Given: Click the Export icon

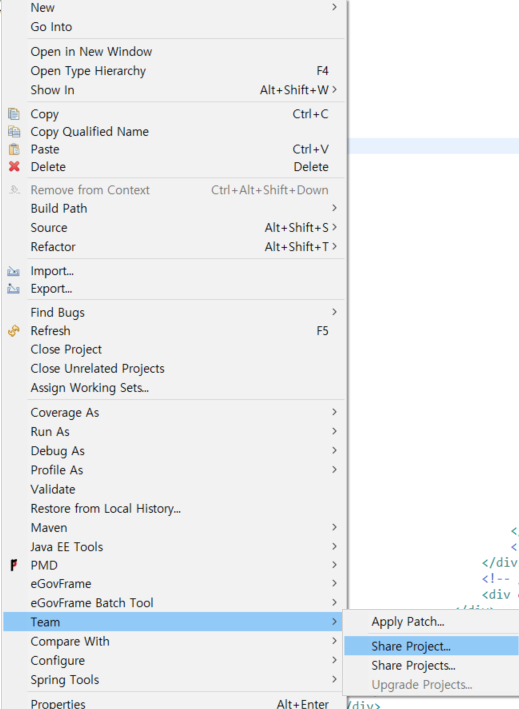Looking at the screenshot, I should pos(14,288).
